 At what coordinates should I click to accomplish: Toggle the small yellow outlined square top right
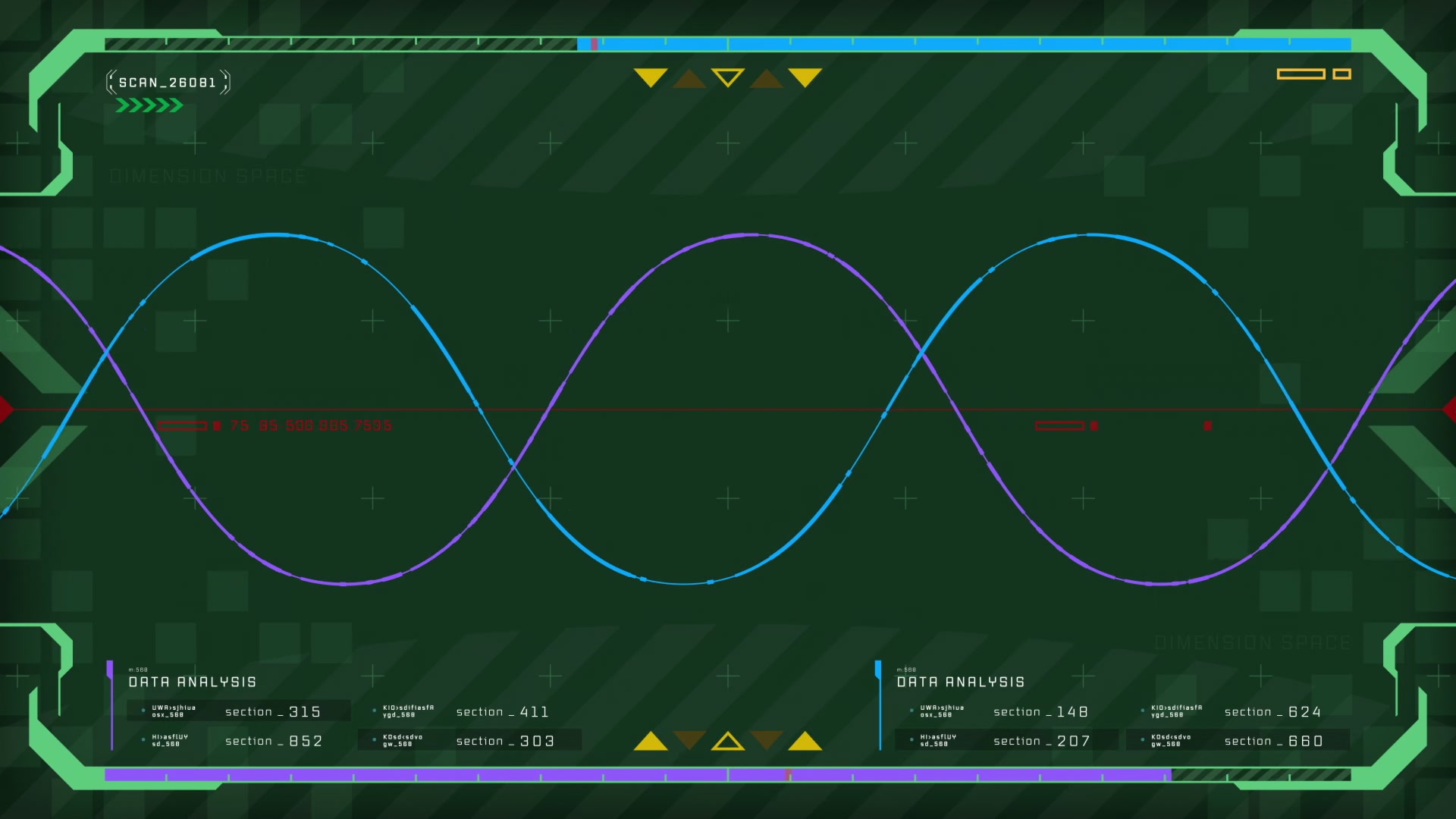pos(1341,74)
